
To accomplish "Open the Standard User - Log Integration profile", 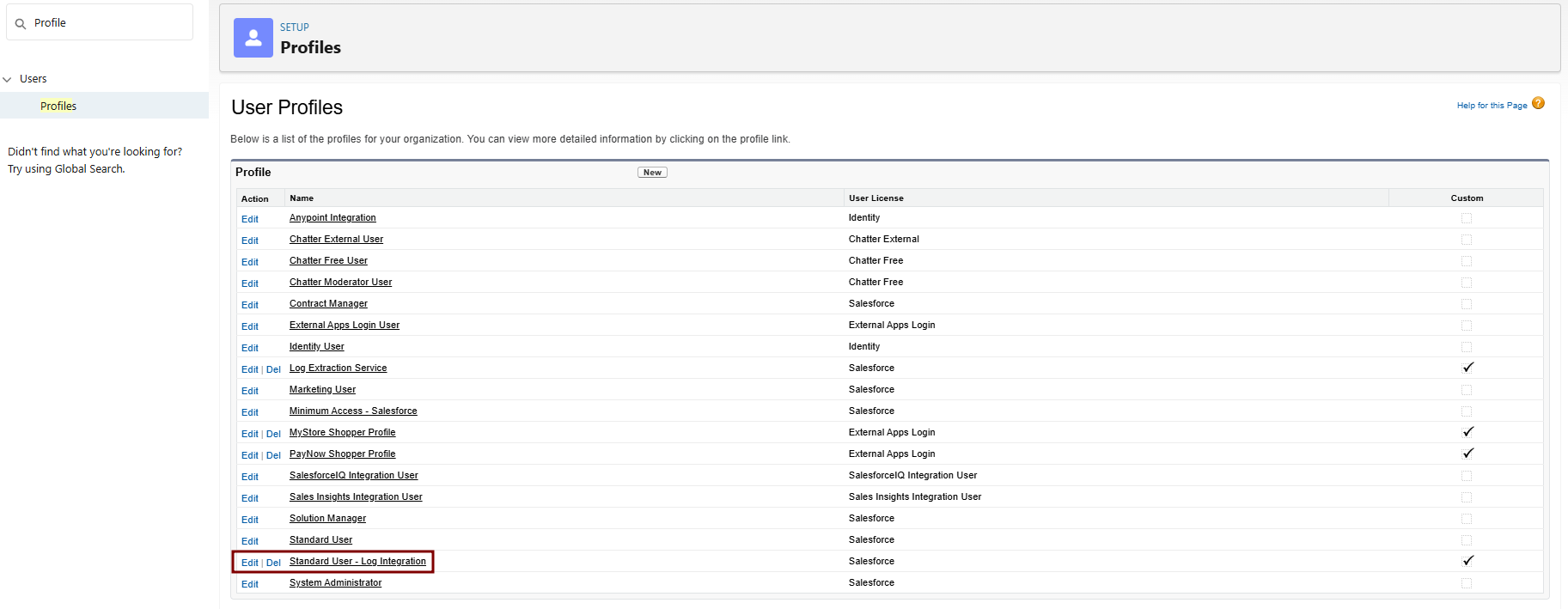I will point(357,562).
